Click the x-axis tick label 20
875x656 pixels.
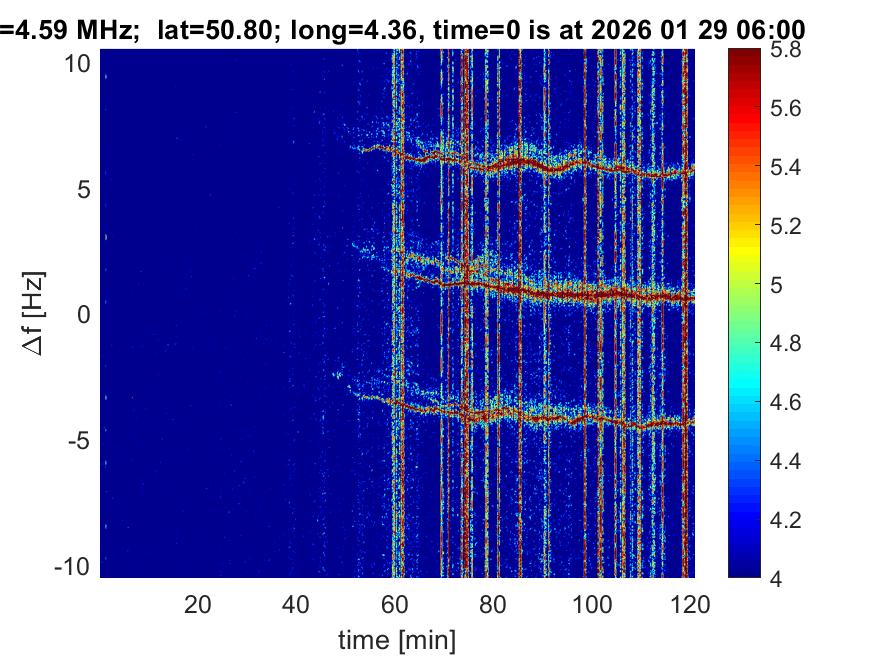click(x=198, y=604)
